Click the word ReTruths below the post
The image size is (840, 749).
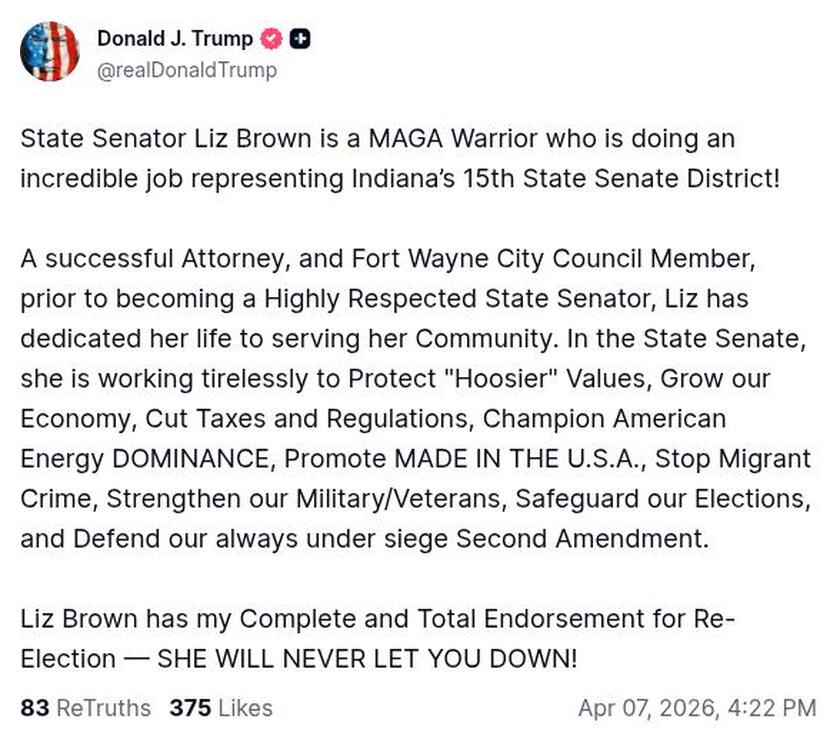click(x=104, y=708)
